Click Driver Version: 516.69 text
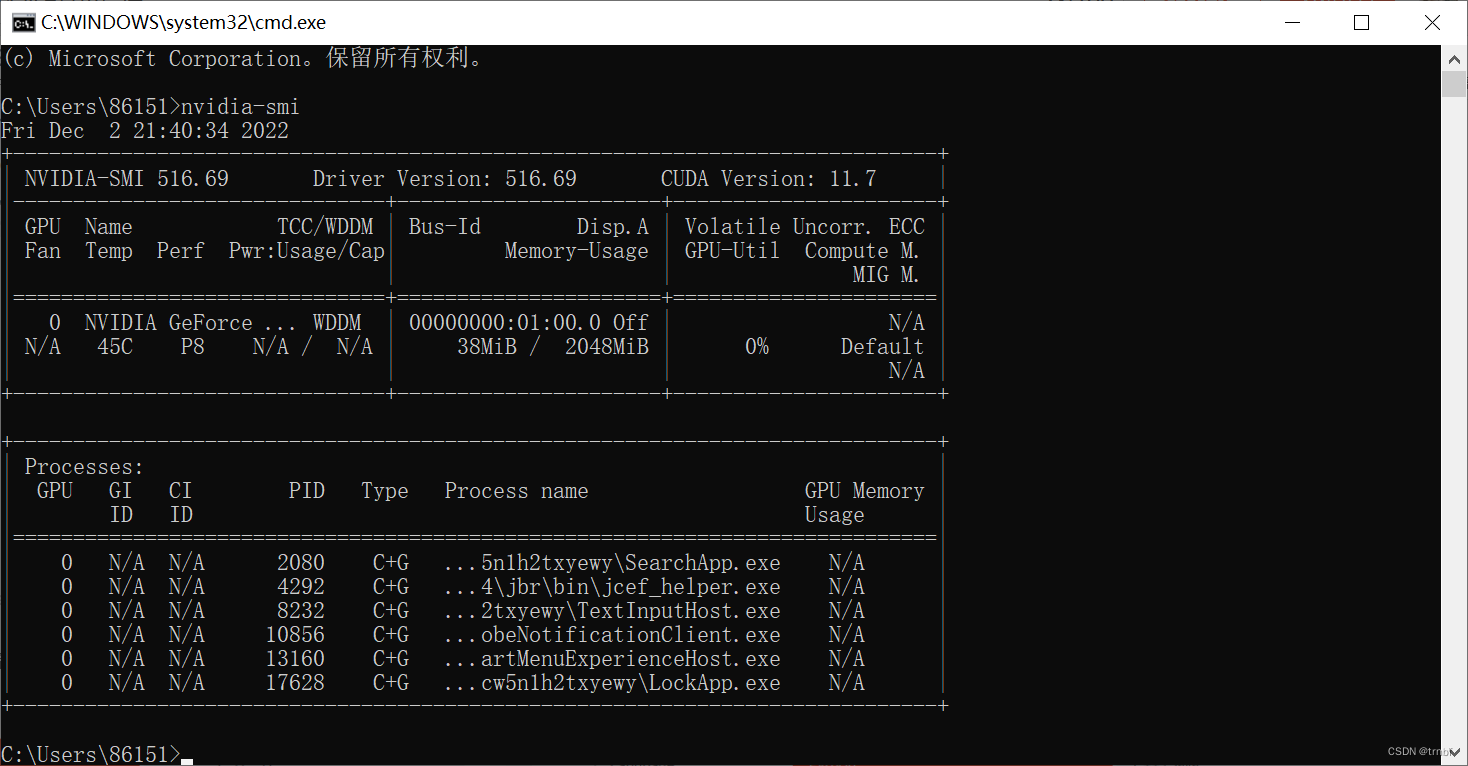 click(444, 179)
